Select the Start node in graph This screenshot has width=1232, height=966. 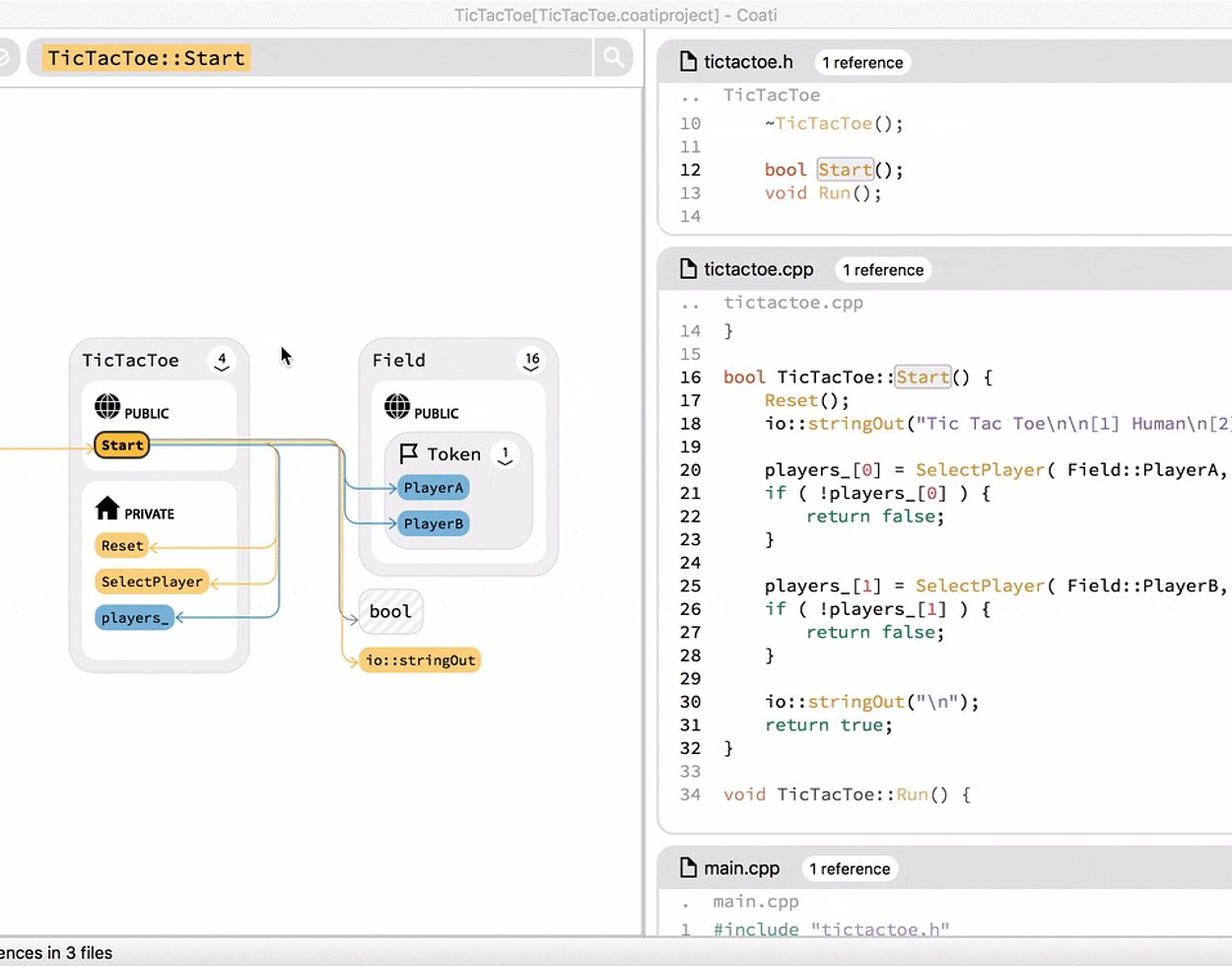(122, 446)
